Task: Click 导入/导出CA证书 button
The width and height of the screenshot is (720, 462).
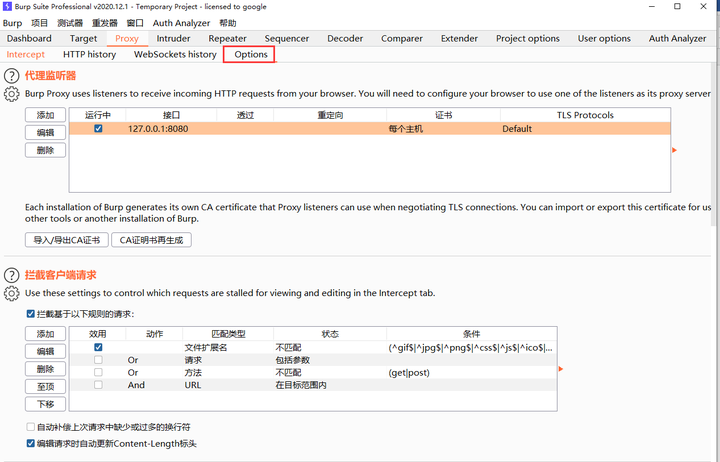Action: (x=67, y=240)
